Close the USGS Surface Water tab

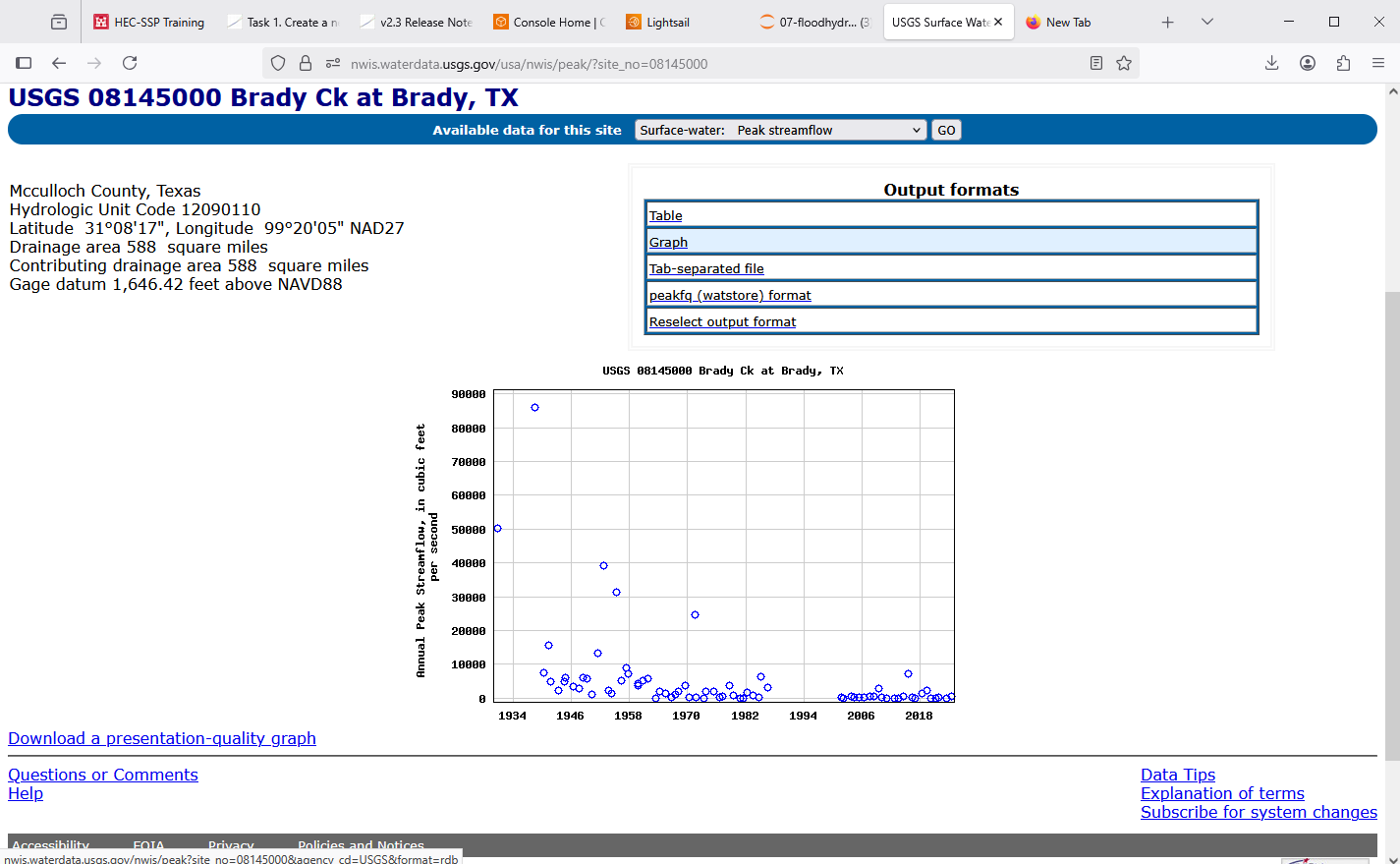[x=998, y=22]
